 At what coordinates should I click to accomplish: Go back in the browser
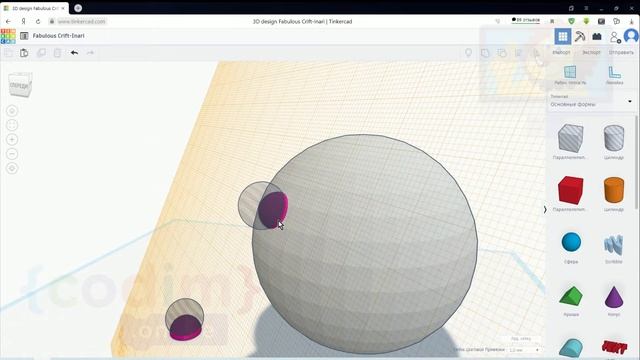(x=8, y=21)
